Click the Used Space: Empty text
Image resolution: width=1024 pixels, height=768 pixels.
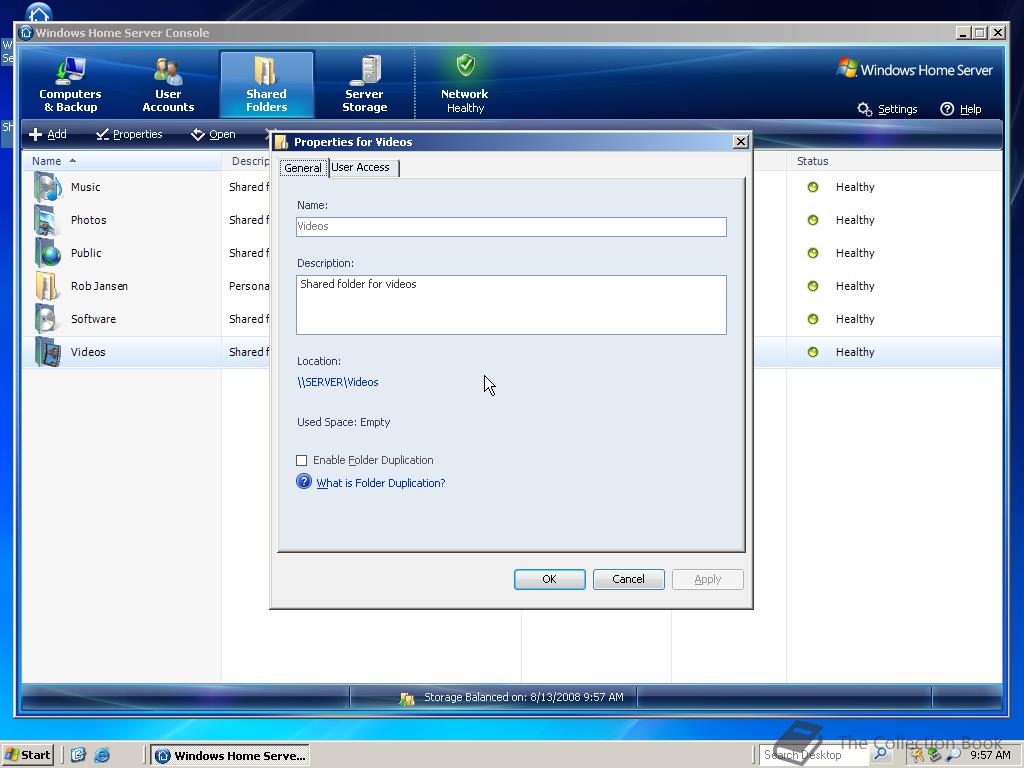tap(344, 422)
